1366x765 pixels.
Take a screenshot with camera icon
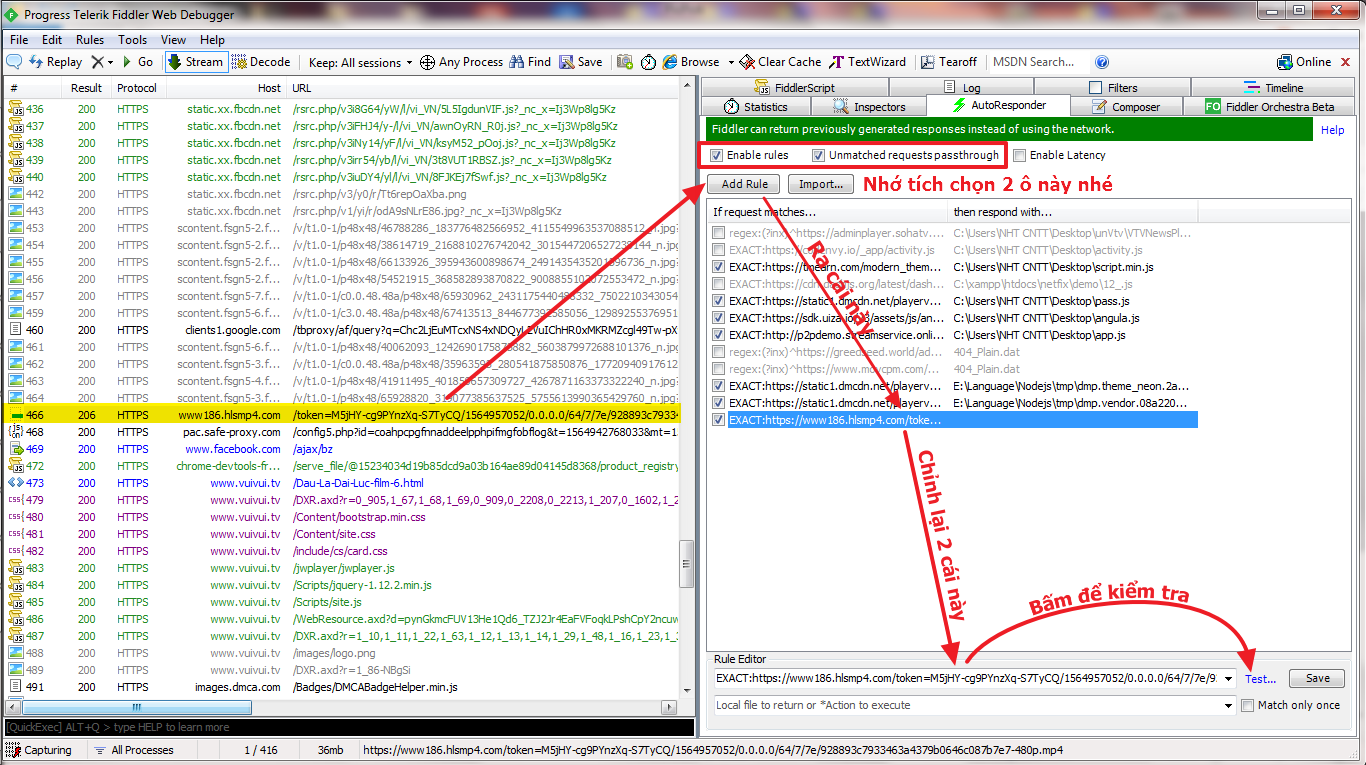tap(625, 62)
